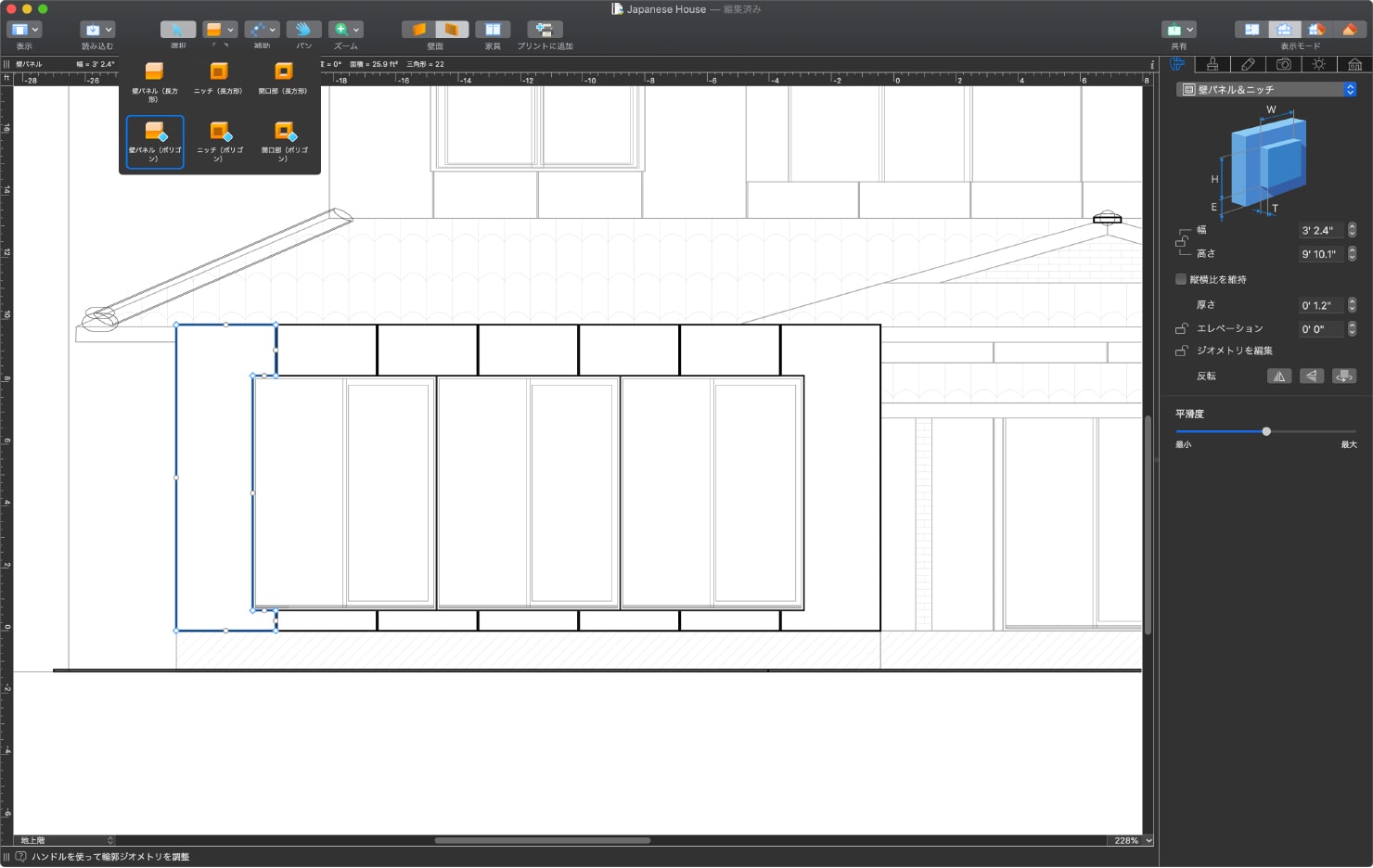The image size is (1373, 868).
Task: Click the info i icon
Action: [1152, 64]
